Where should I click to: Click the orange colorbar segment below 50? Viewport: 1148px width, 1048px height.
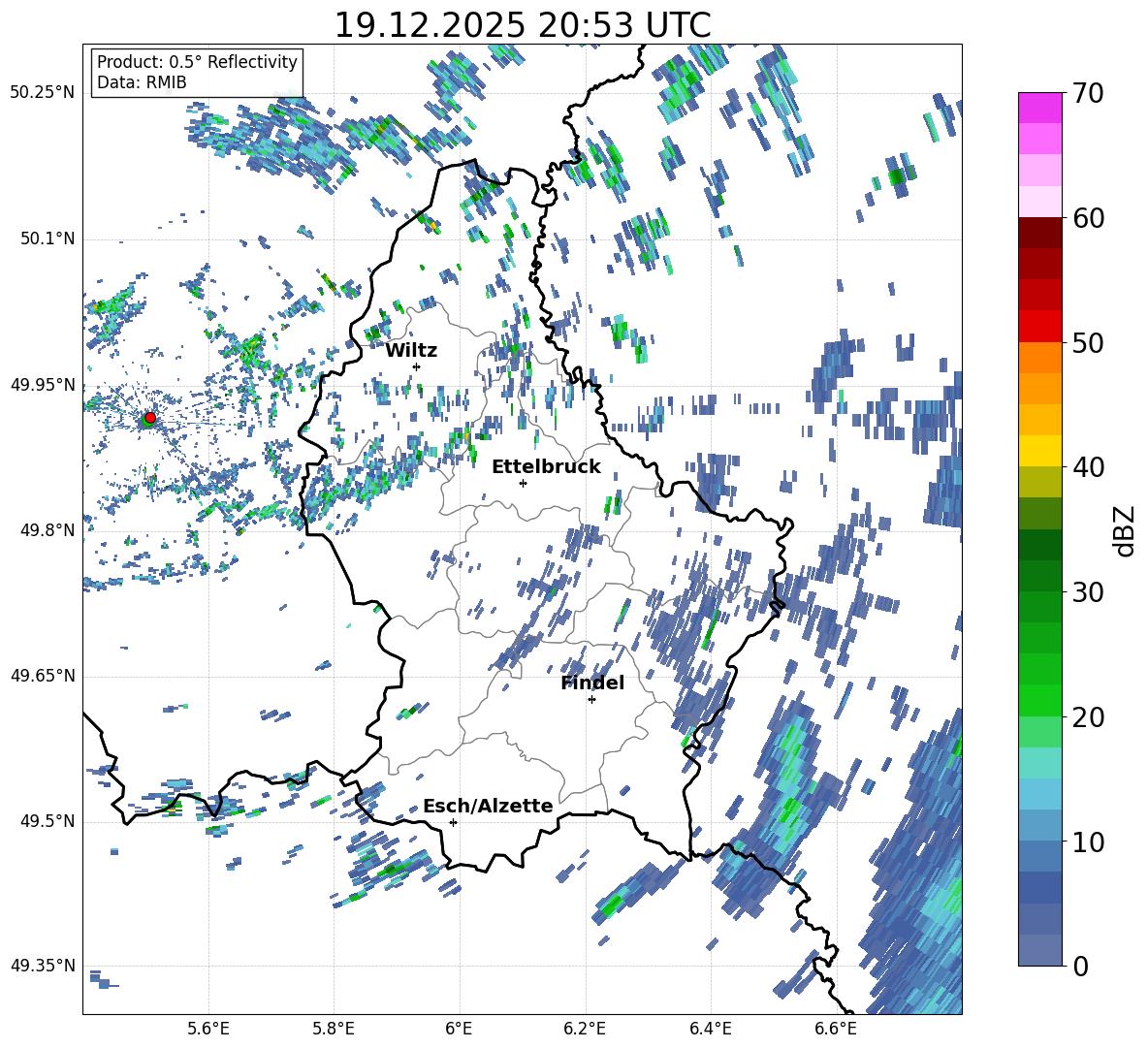click(1039, 357)
